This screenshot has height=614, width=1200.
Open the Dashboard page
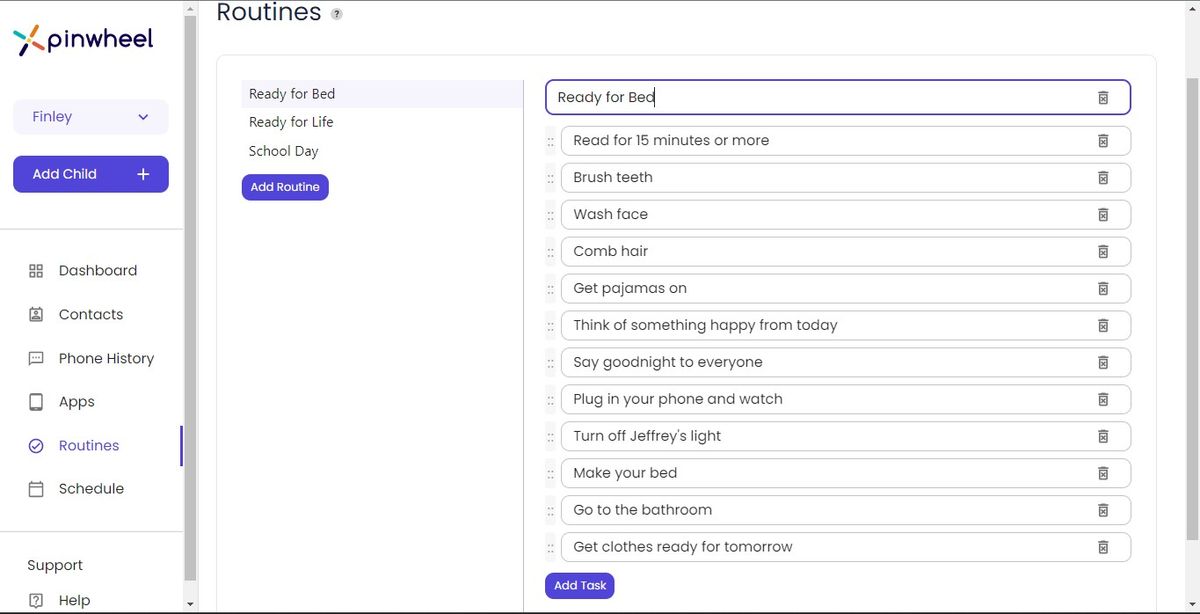[97, 271]
